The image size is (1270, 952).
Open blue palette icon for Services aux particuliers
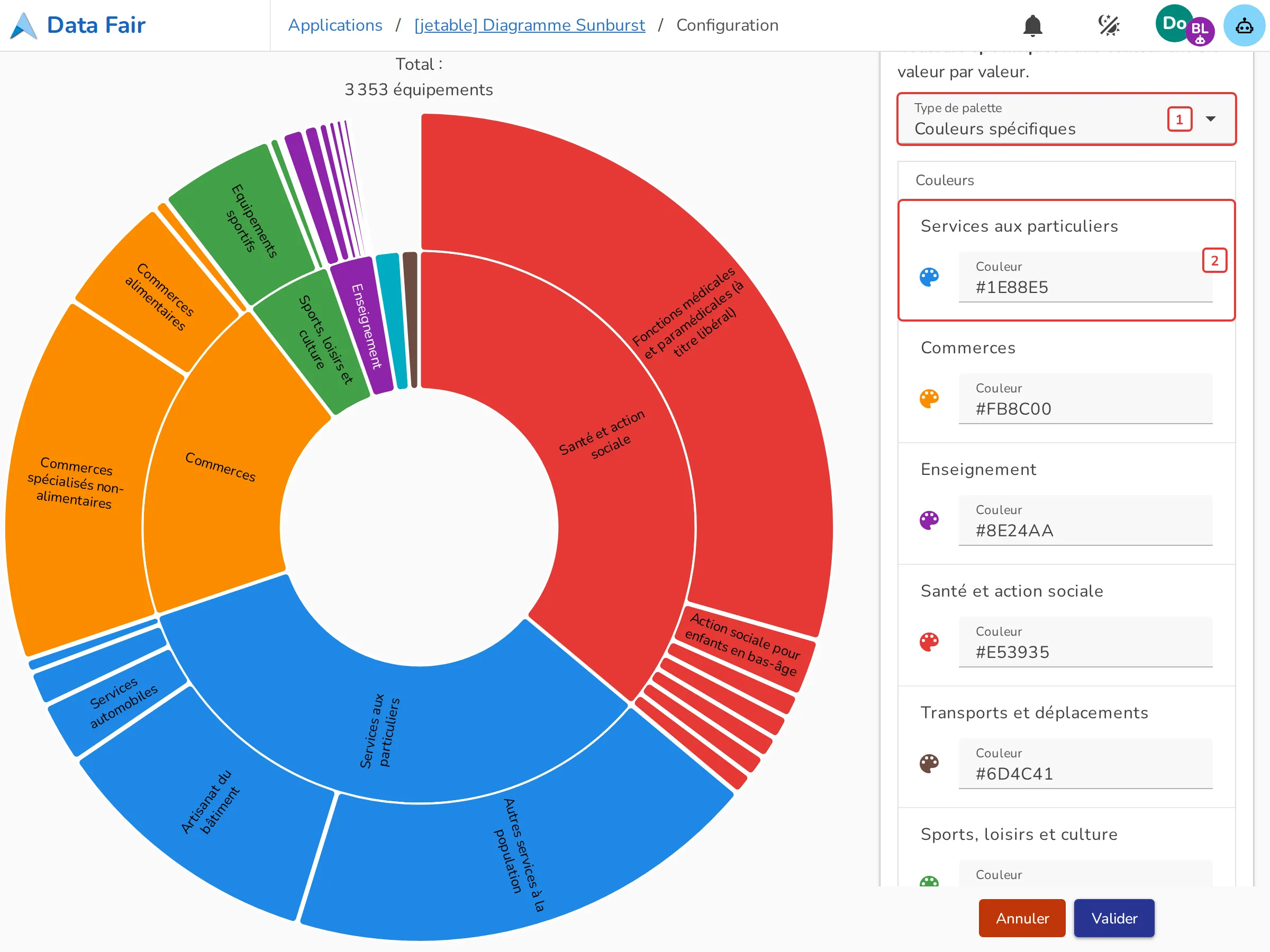[x=929, y=277]
